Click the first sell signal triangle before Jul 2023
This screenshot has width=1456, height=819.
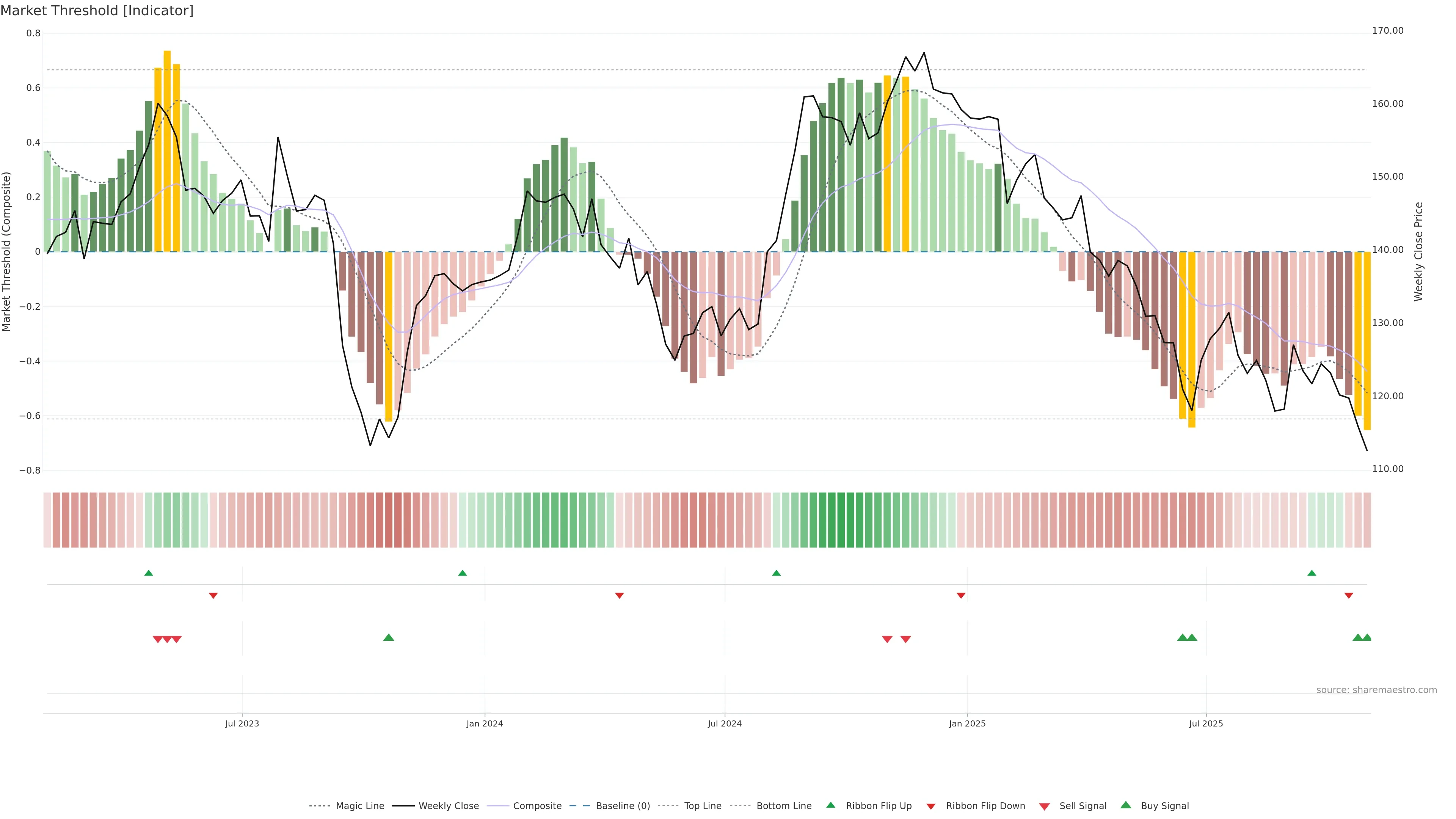point(158,639)
